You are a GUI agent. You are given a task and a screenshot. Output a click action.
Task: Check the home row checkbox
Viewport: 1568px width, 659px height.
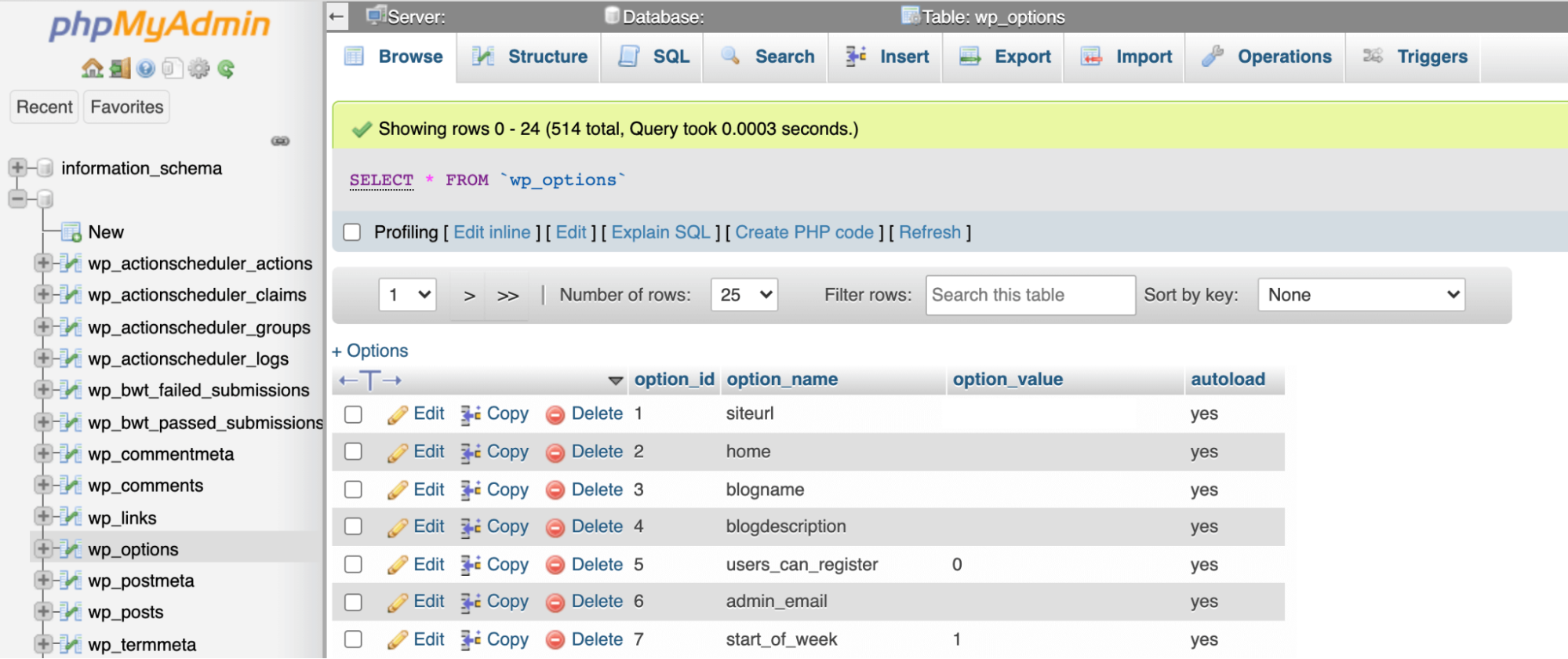(x=354, y=451)
